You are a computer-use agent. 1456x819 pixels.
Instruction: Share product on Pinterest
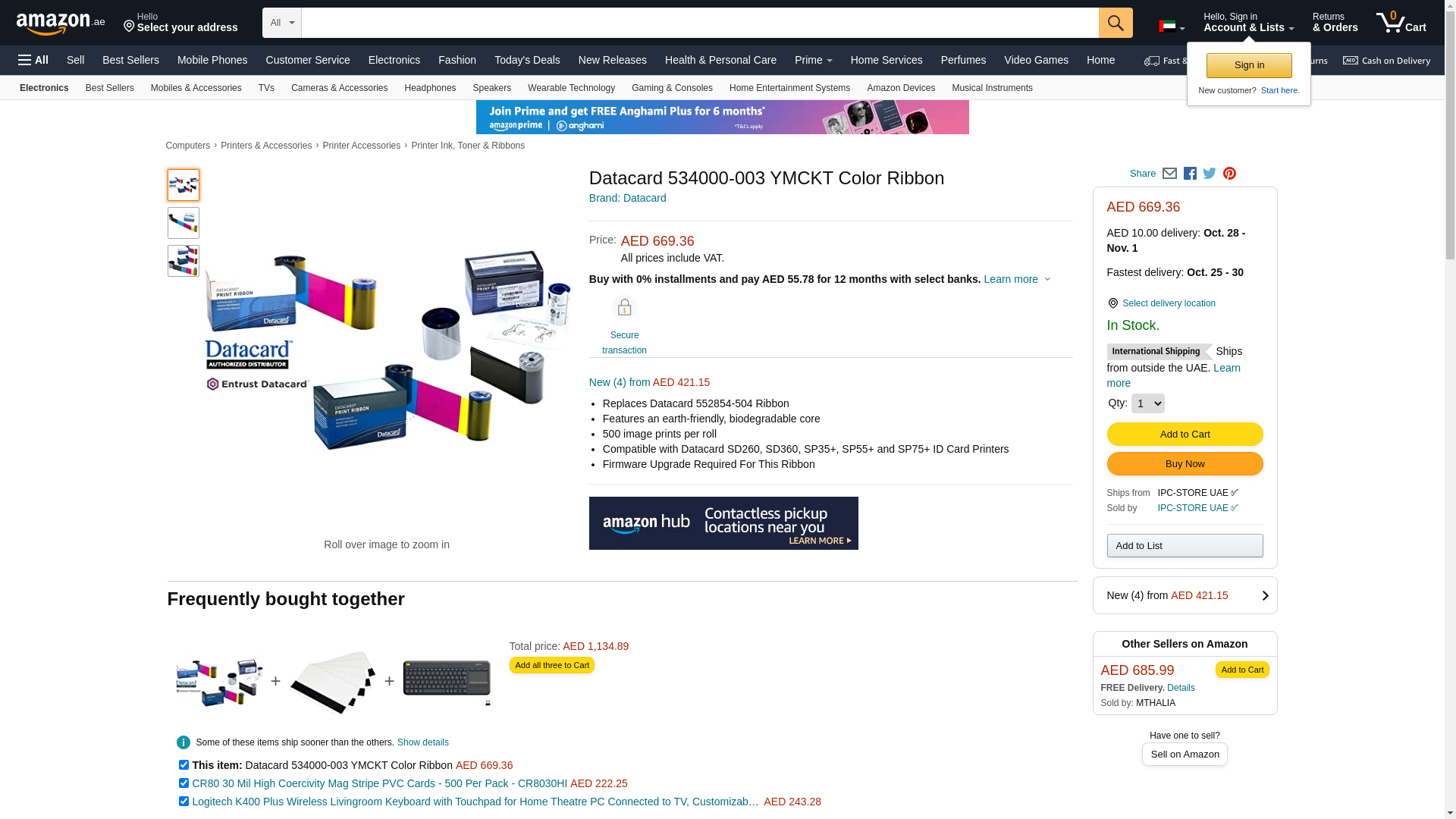(1229, 174)
